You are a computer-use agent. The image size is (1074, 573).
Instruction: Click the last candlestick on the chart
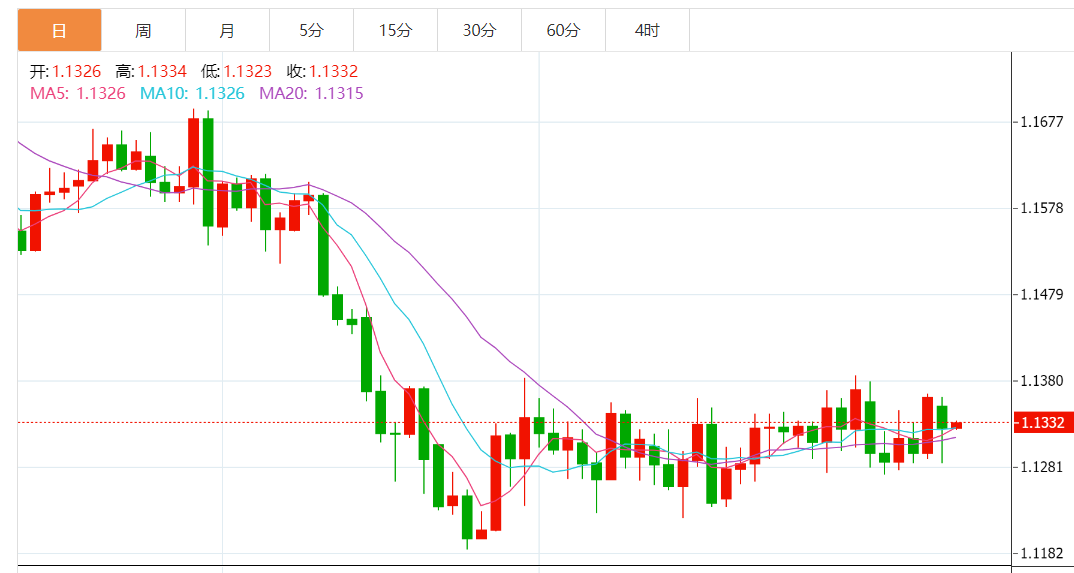tap(956, 425)
